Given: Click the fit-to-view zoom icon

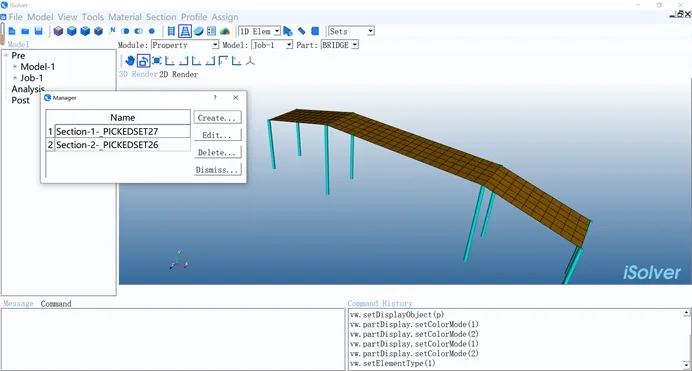Looking at the screenshot, I should point(157,60).
